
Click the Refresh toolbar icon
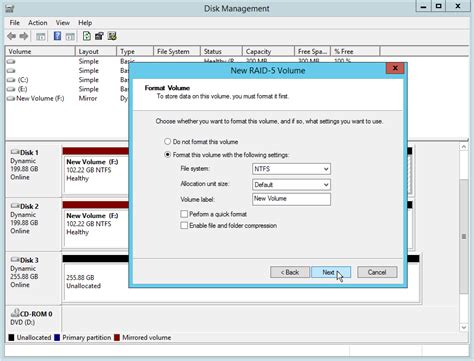(87, 36)
